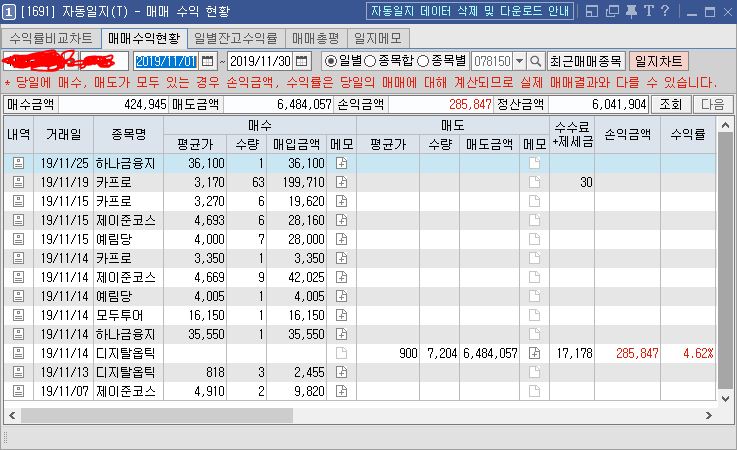Screen dimensions: 737x450
Task: Click the end date field 2019/11/30
Action: [x=260, y=61]
